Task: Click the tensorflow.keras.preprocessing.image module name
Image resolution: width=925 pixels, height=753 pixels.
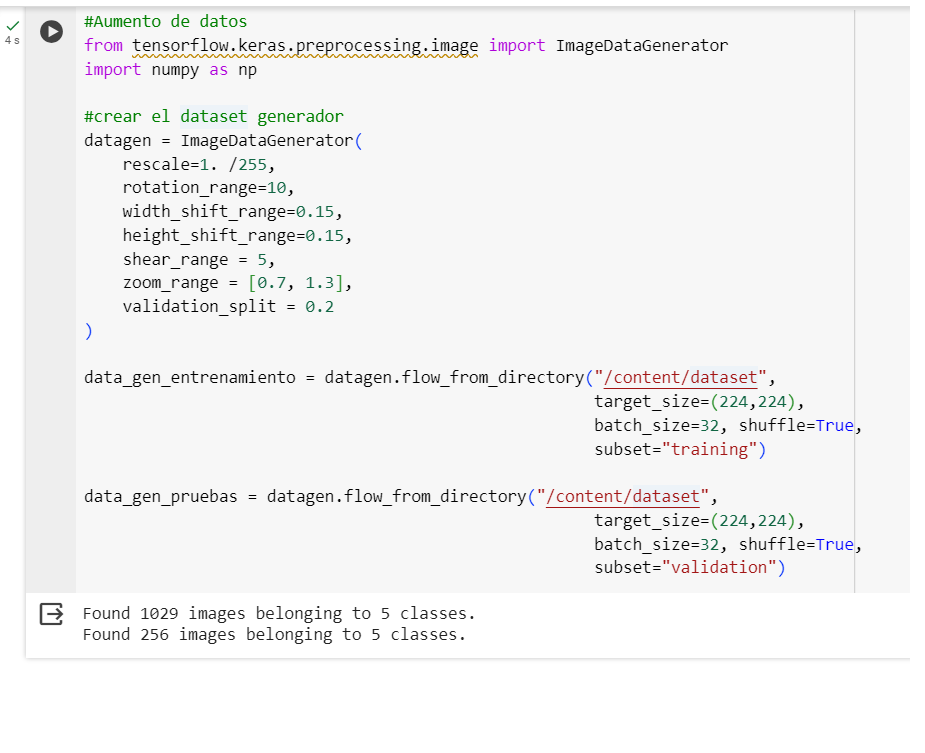Action: pos(305,45)
